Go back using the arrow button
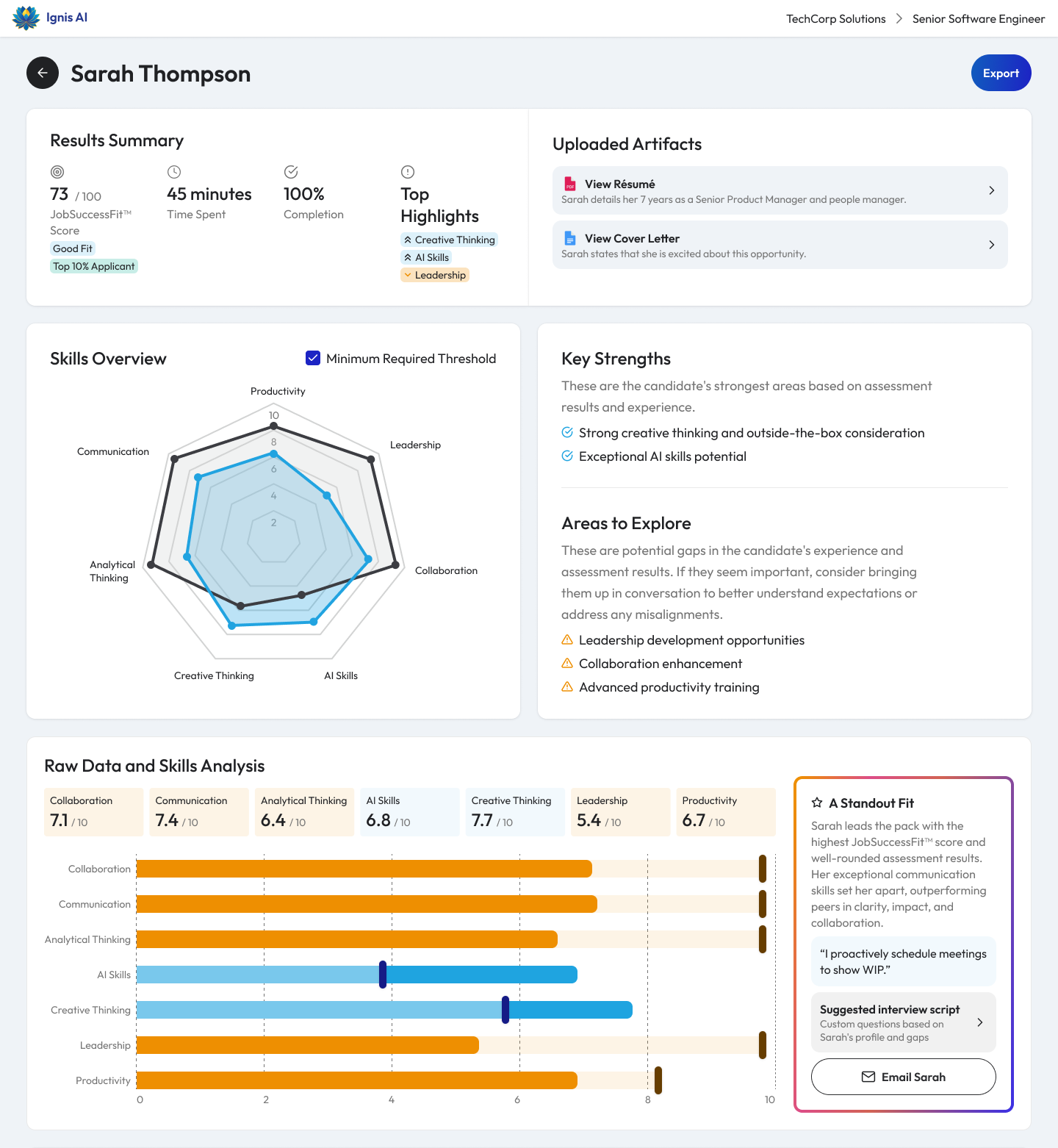The image size is (1058, 1148). pos(43,73)
